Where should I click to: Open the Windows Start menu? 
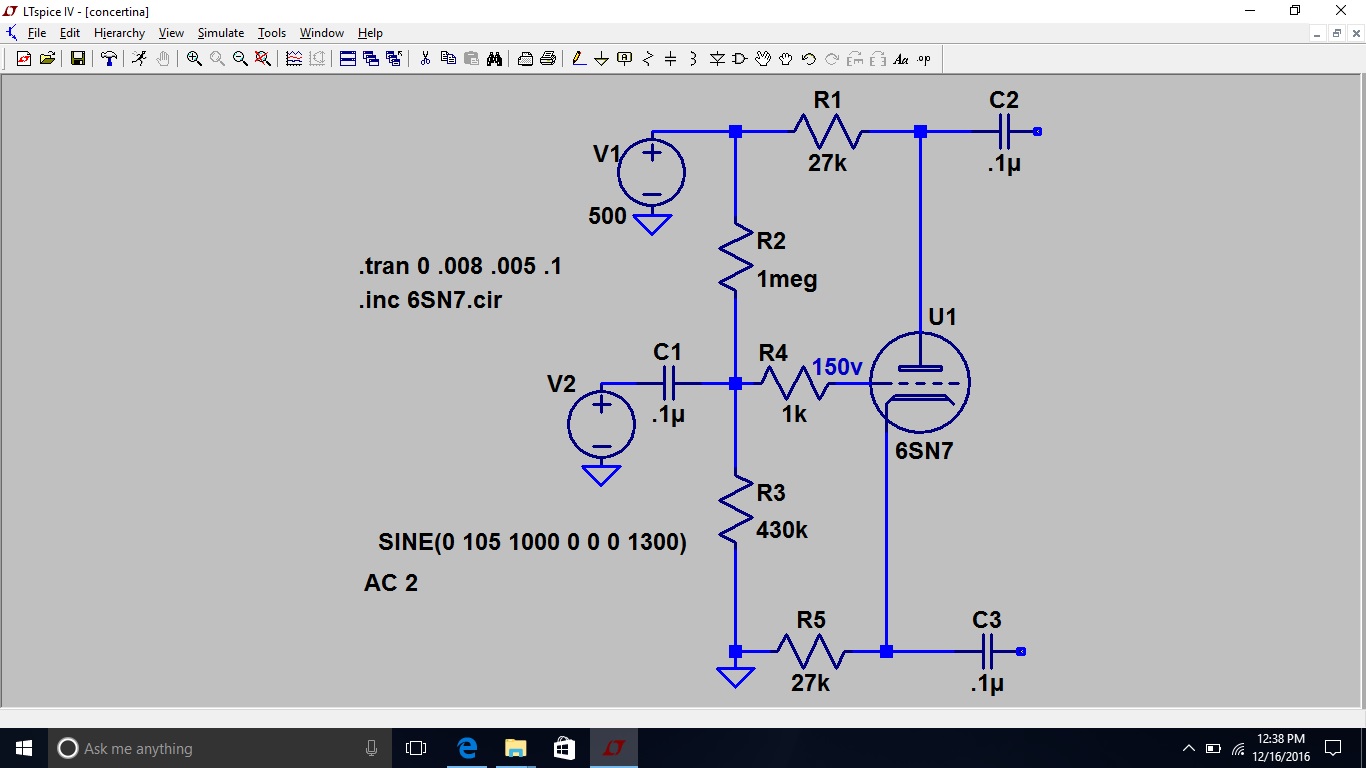24,748
